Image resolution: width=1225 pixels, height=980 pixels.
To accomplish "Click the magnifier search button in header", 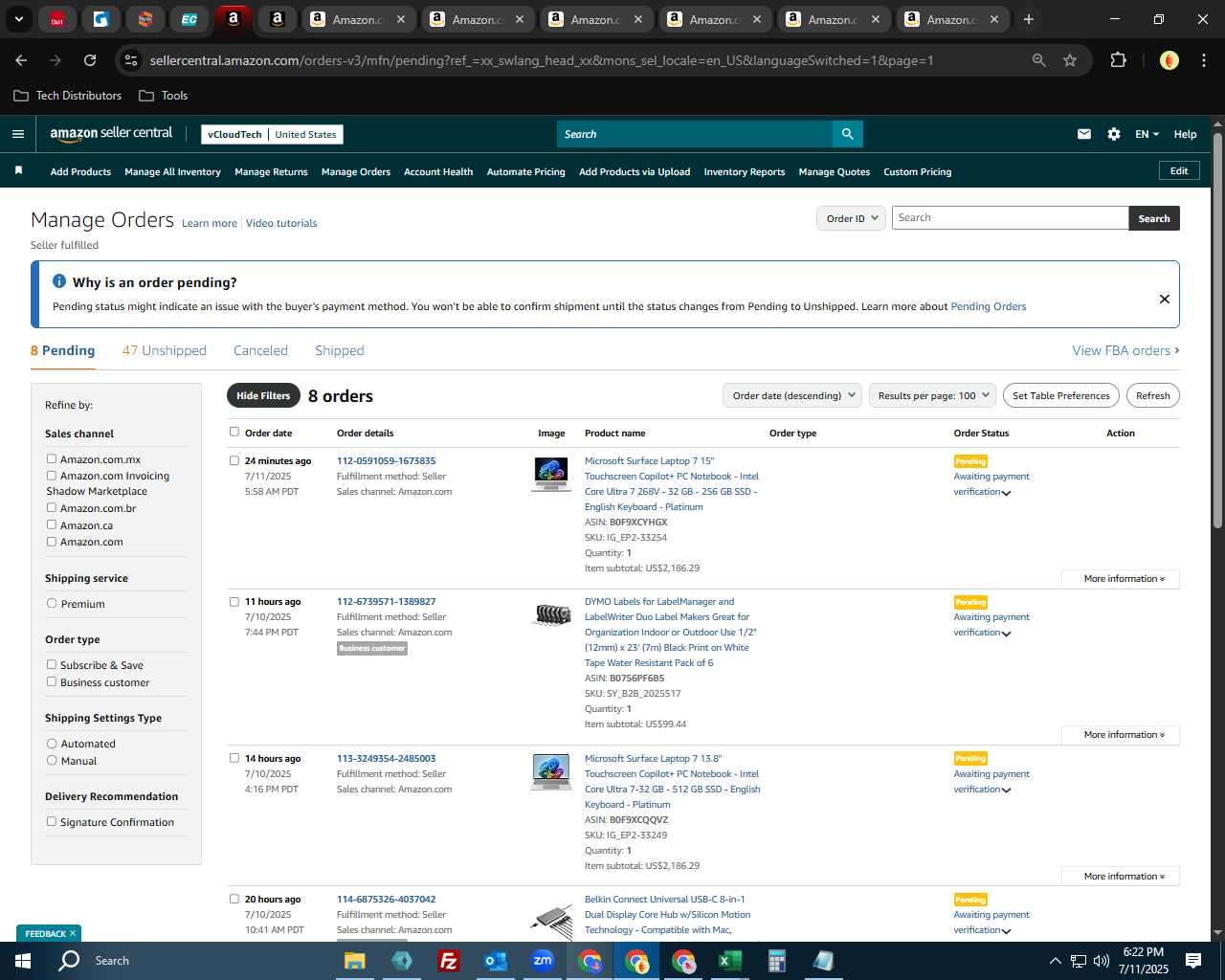I will click(848, 134).
